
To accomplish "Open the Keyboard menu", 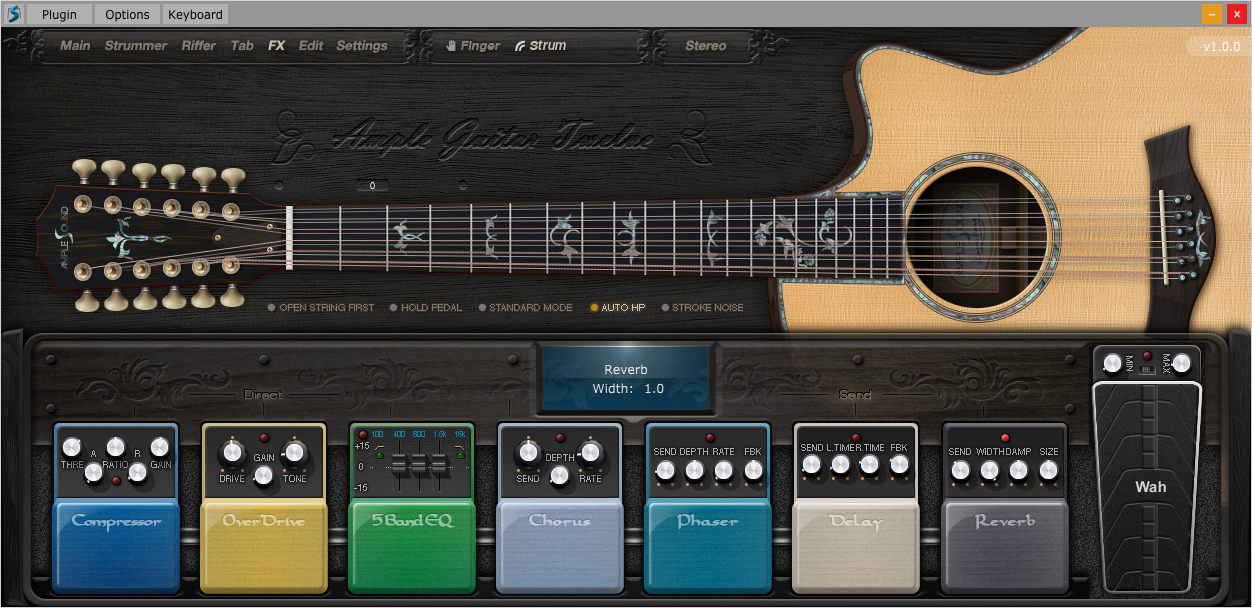I will pyautogui.click(x=196, y=14).
